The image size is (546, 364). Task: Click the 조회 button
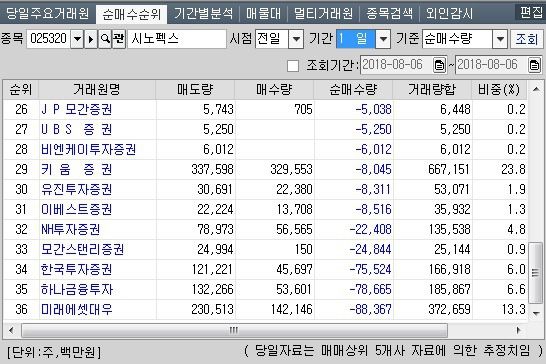(x=526, y=39)
